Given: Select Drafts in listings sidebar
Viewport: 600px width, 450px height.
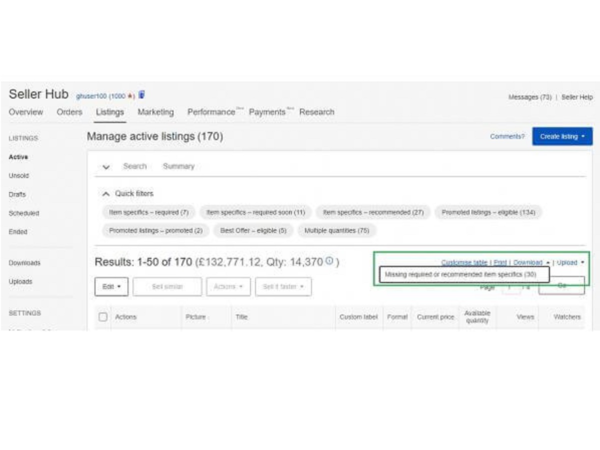Looking at the screenshot, I should (17, 194).
